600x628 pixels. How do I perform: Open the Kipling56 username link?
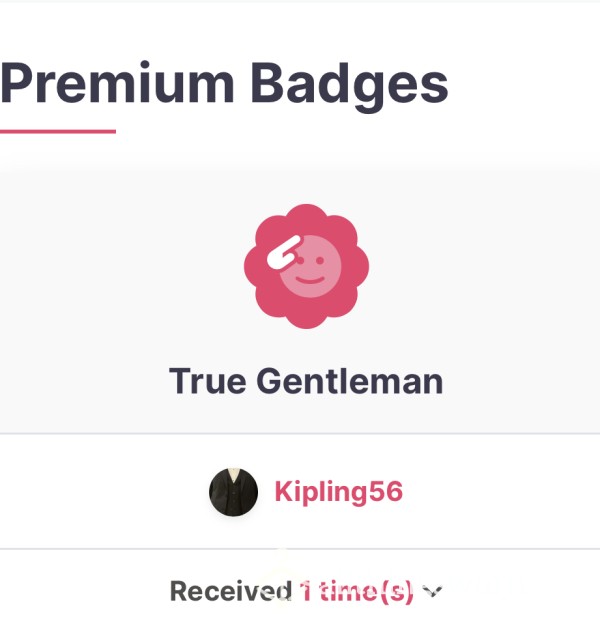point(338,492)
